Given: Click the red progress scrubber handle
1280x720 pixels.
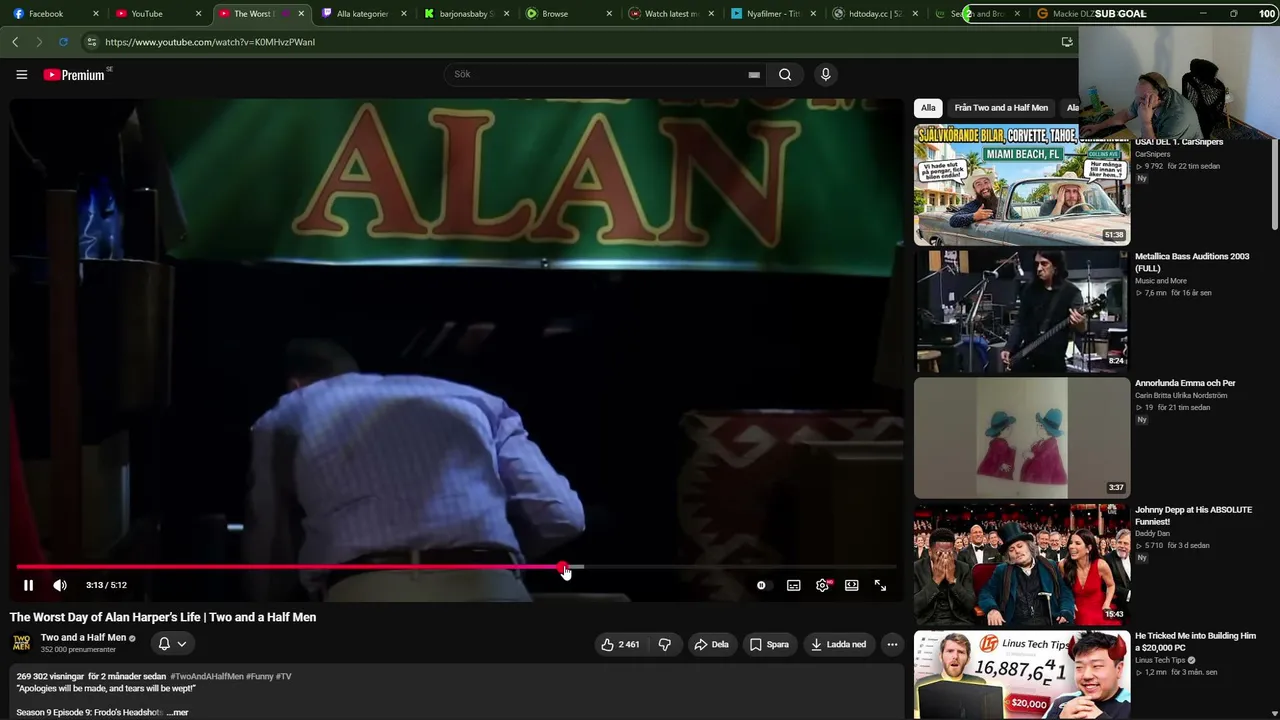Looking at the screenshot, I should click(564, 567).
